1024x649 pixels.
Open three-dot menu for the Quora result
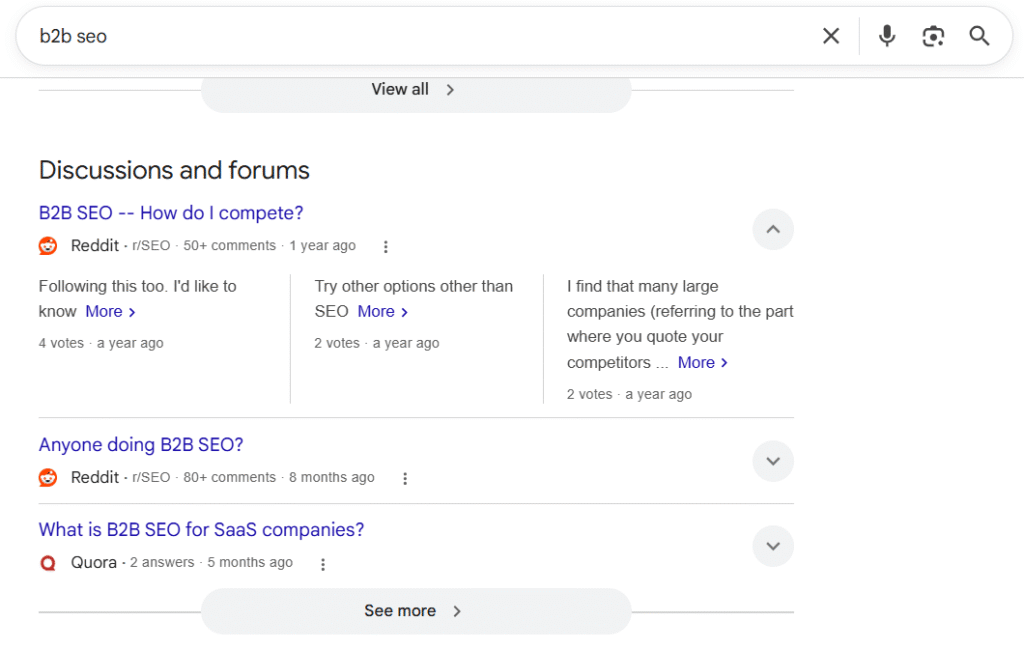[x=323, y=563]
